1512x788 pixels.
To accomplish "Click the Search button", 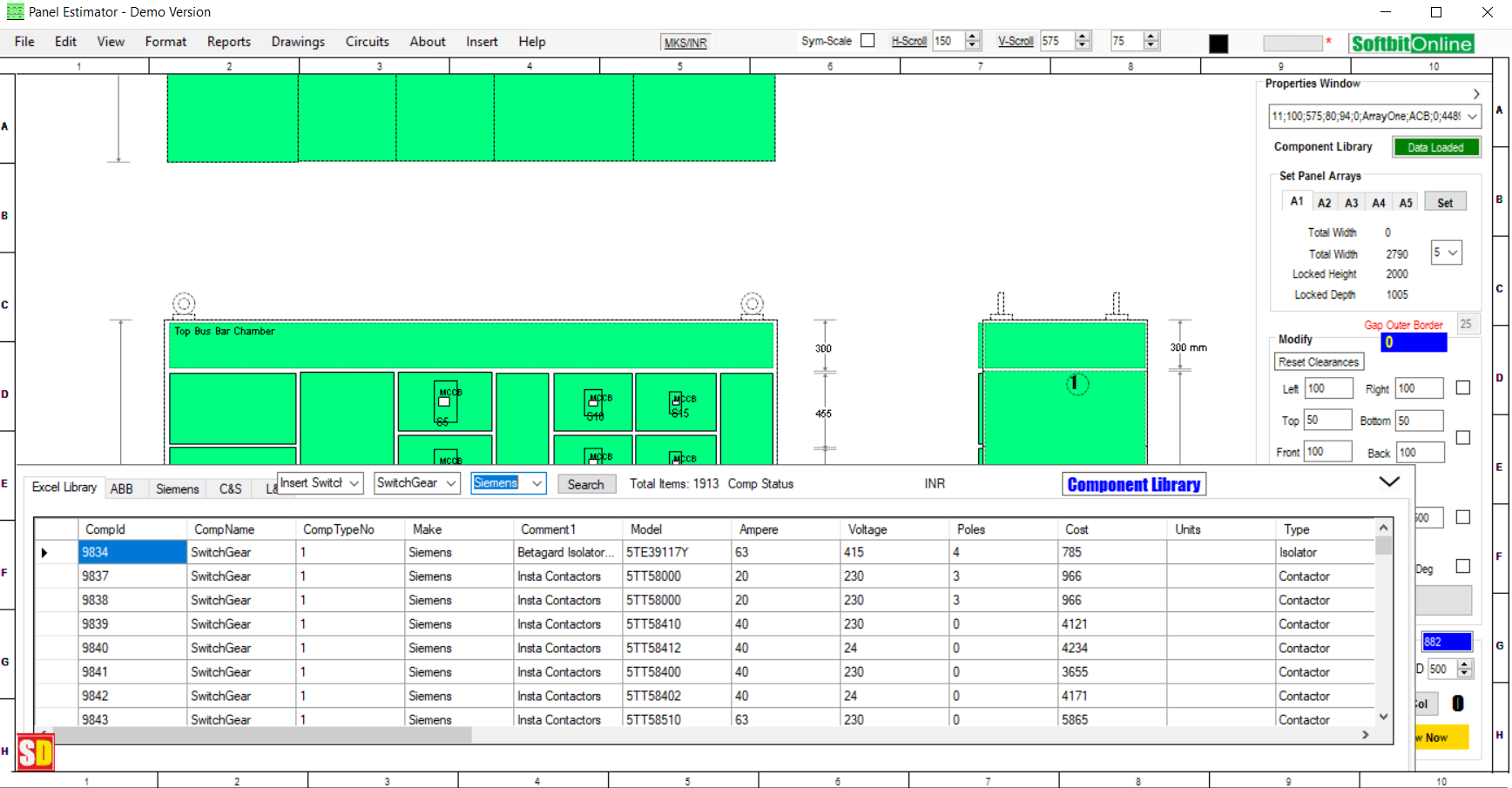I will click(586, 484).
